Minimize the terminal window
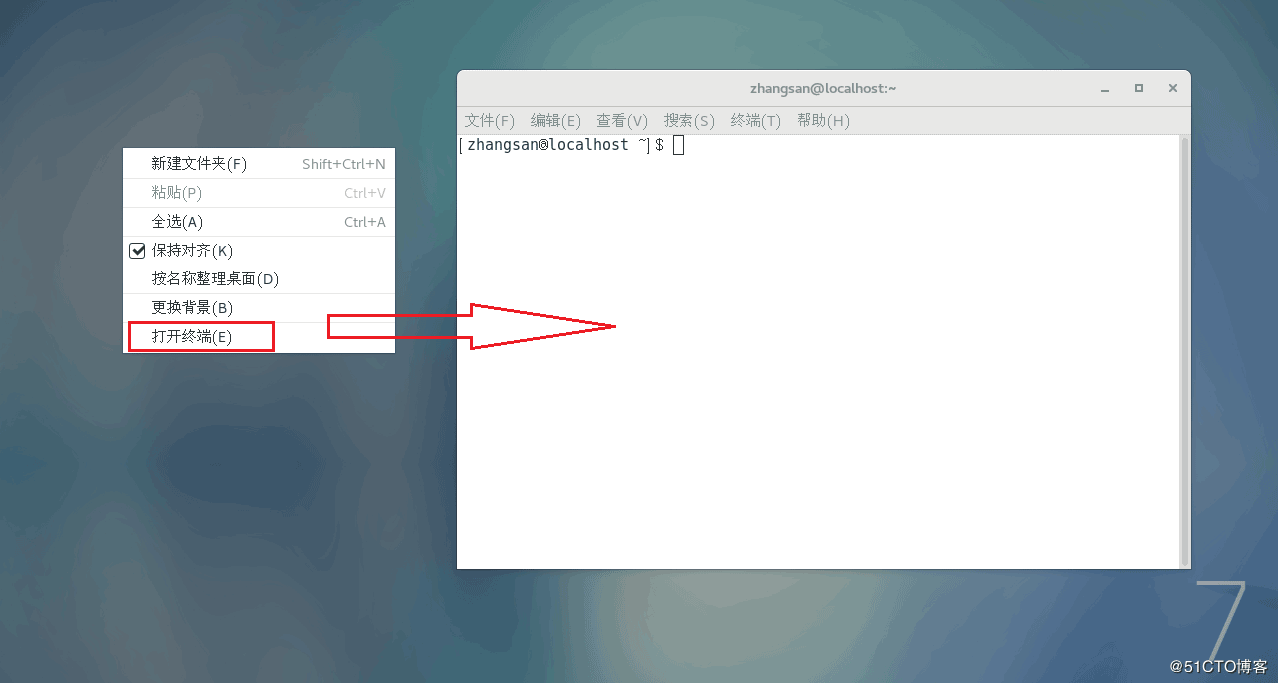The width and height of the screenshot is (1278, 684). [x=1105, y=89]
